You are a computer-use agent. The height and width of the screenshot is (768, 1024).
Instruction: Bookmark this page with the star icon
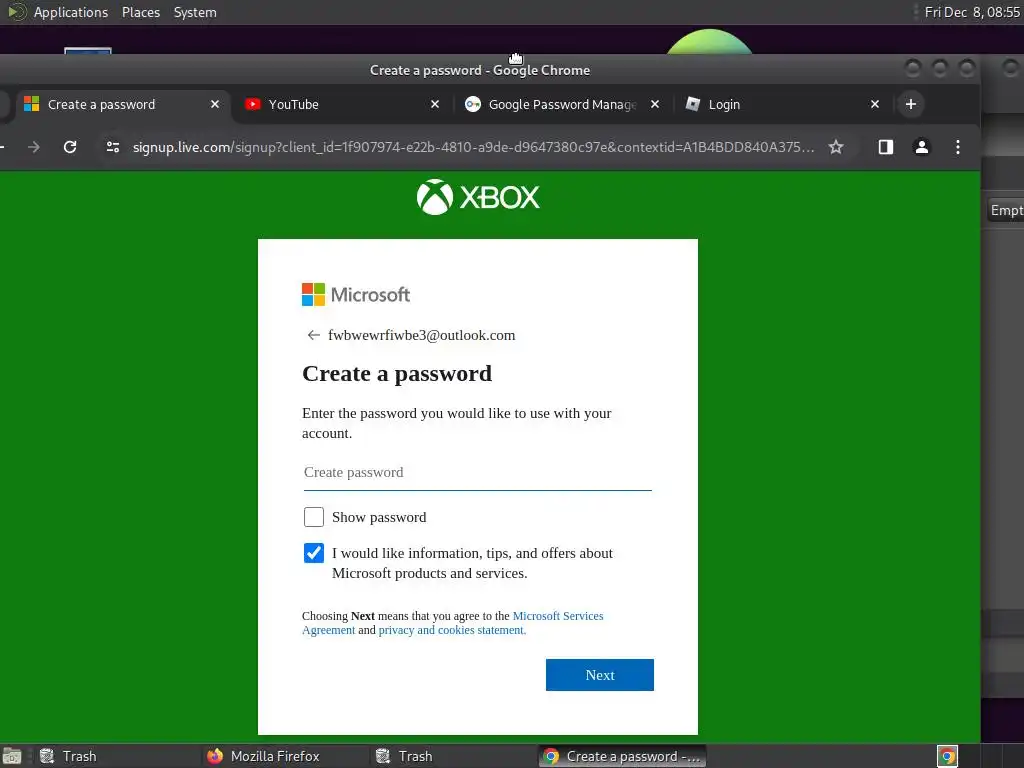(835, 147)
